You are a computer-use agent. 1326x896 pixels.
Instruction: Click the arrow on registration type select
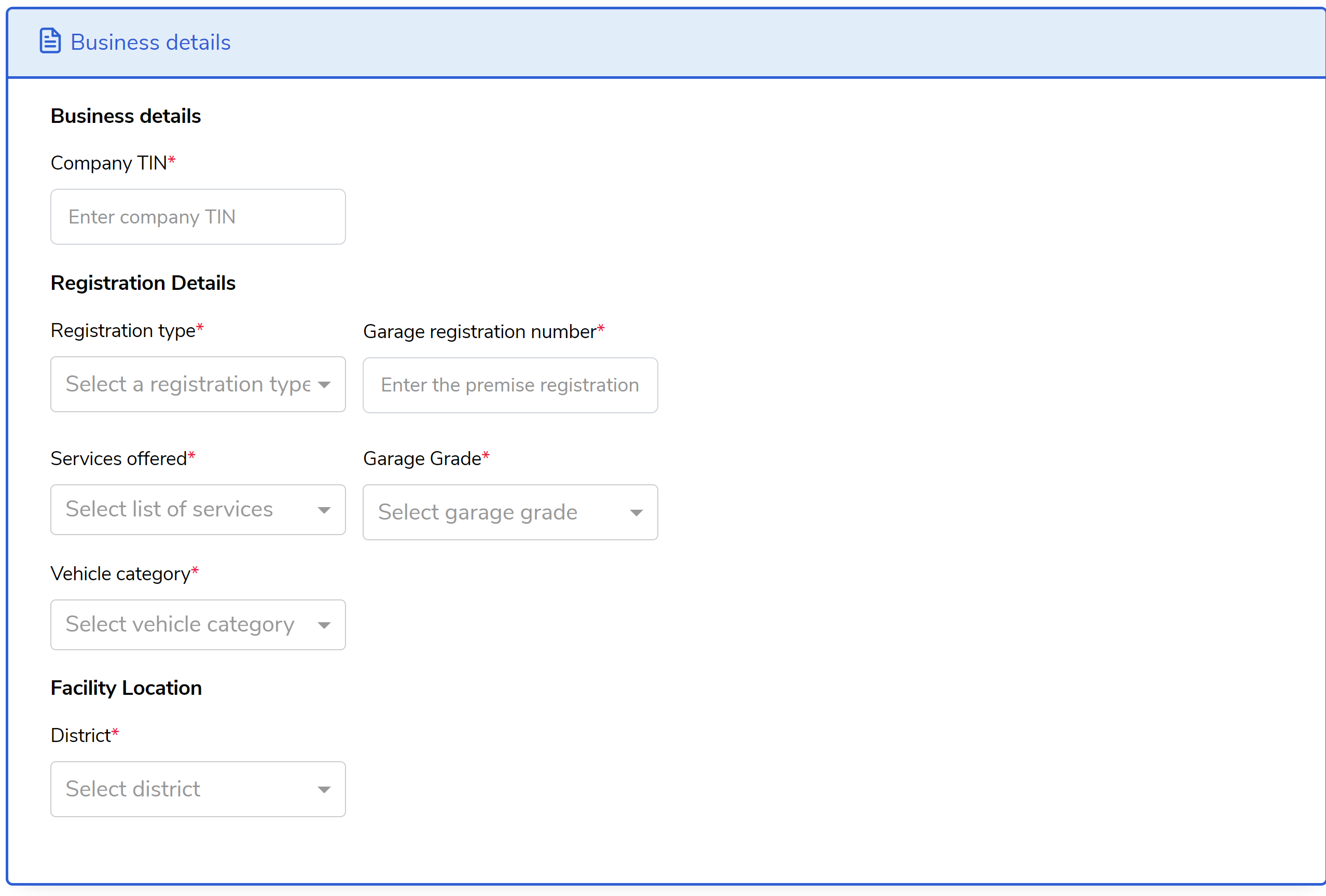tap(324, 385)
